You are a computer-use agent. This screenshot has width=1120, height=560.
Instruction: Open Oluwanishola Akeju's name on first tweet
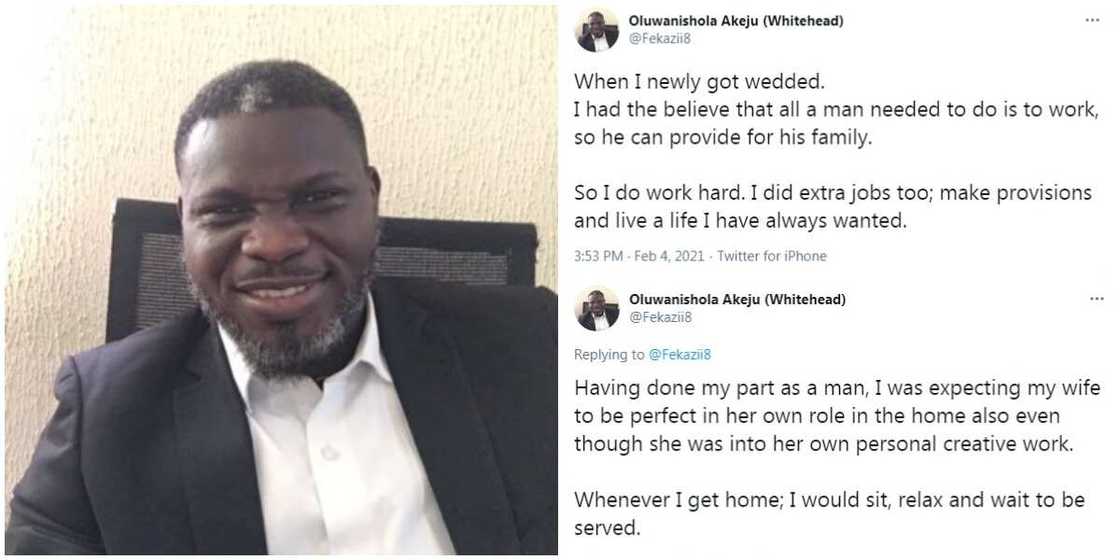pos(737,20)
